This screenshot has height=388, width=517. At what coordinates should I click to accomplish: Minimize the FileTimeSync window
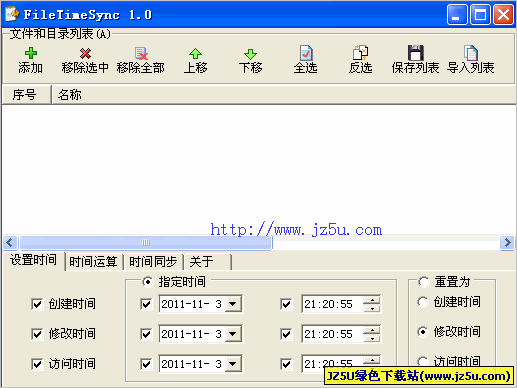(457, 14)
